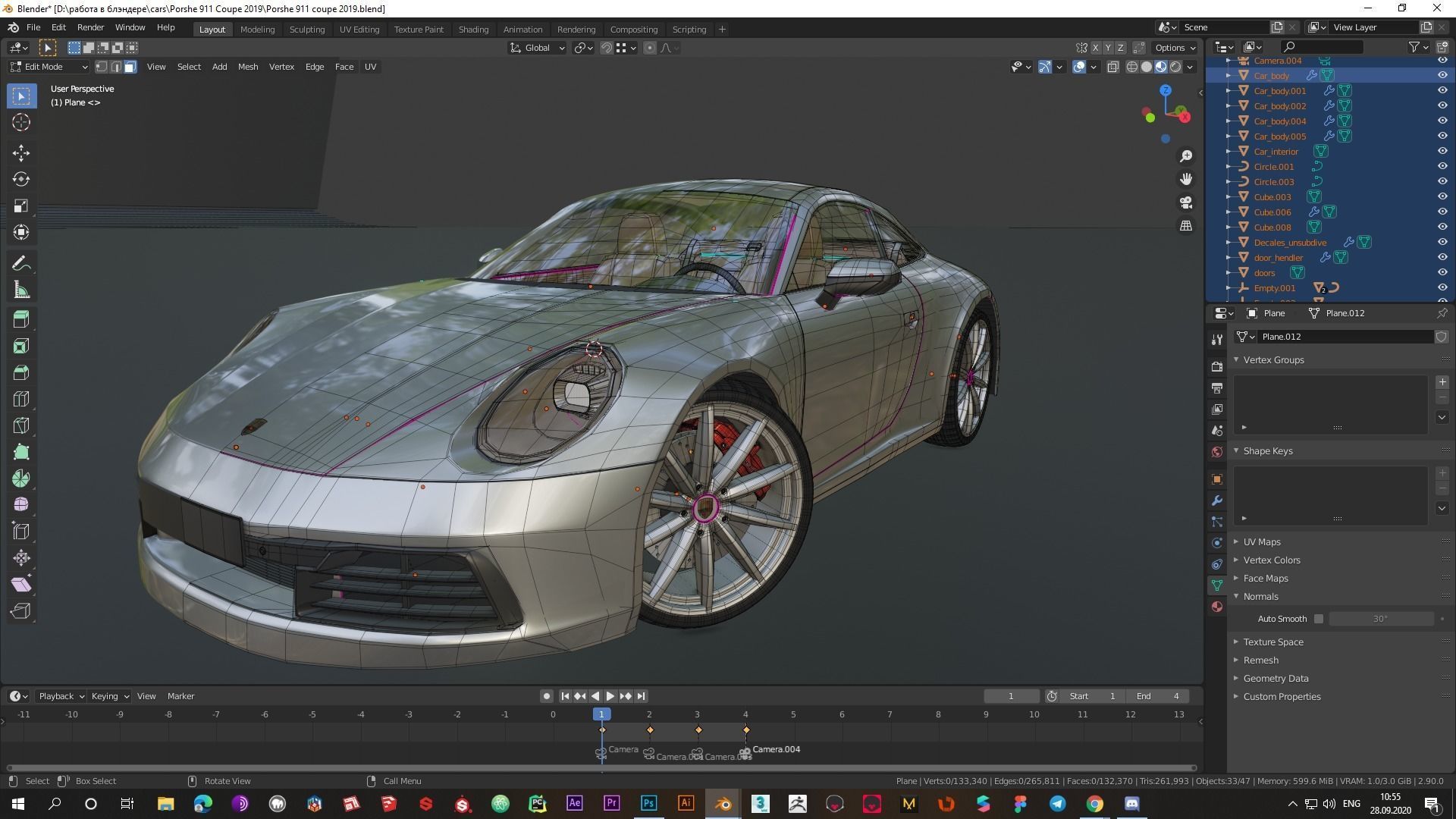Select the Knife tool
The height and width of the screenshot is (819, 1456).
coord(21,425)
